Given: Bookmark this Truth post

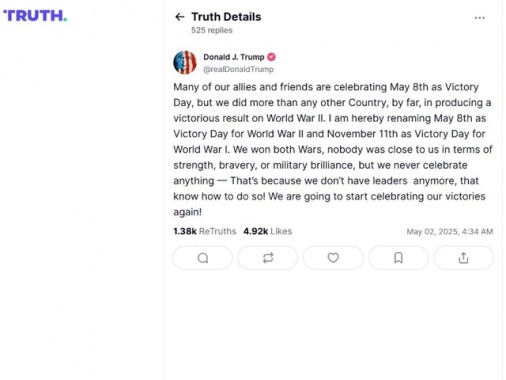Looking at the screenshot, I should [x=398, y=258].
